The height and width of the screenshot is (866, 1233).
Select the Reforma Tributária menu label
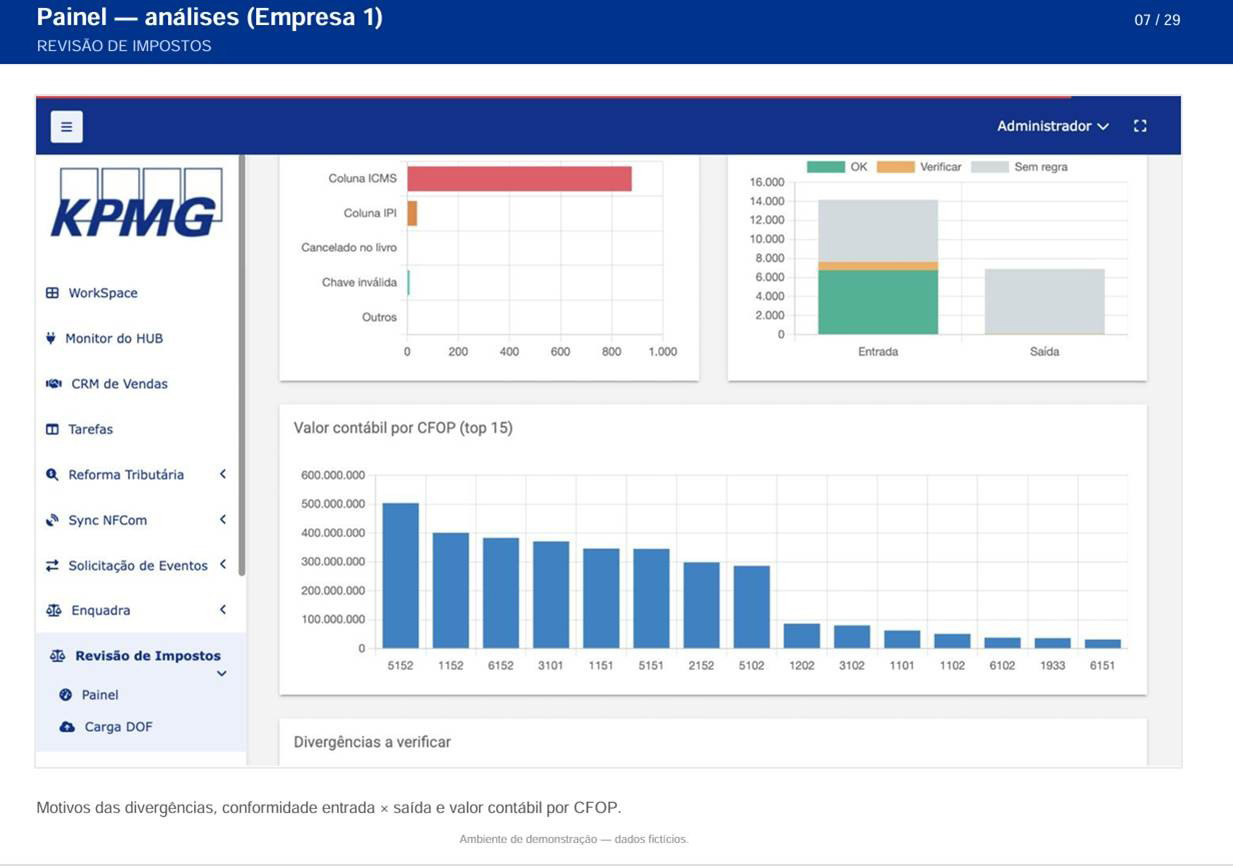[126, 475]
